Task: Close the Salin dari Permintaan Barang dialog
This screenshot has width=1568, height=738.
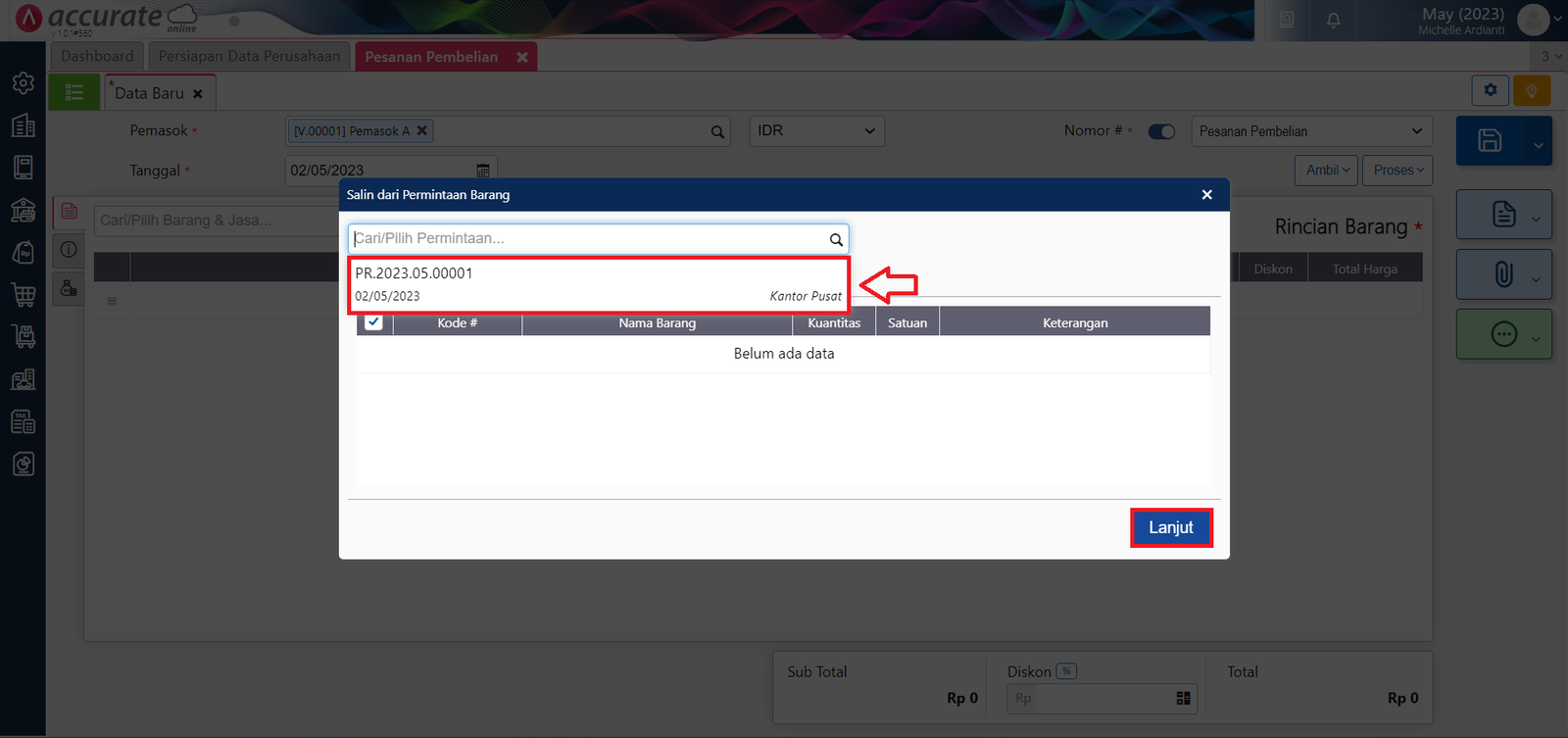Action: coord(1206,195)
